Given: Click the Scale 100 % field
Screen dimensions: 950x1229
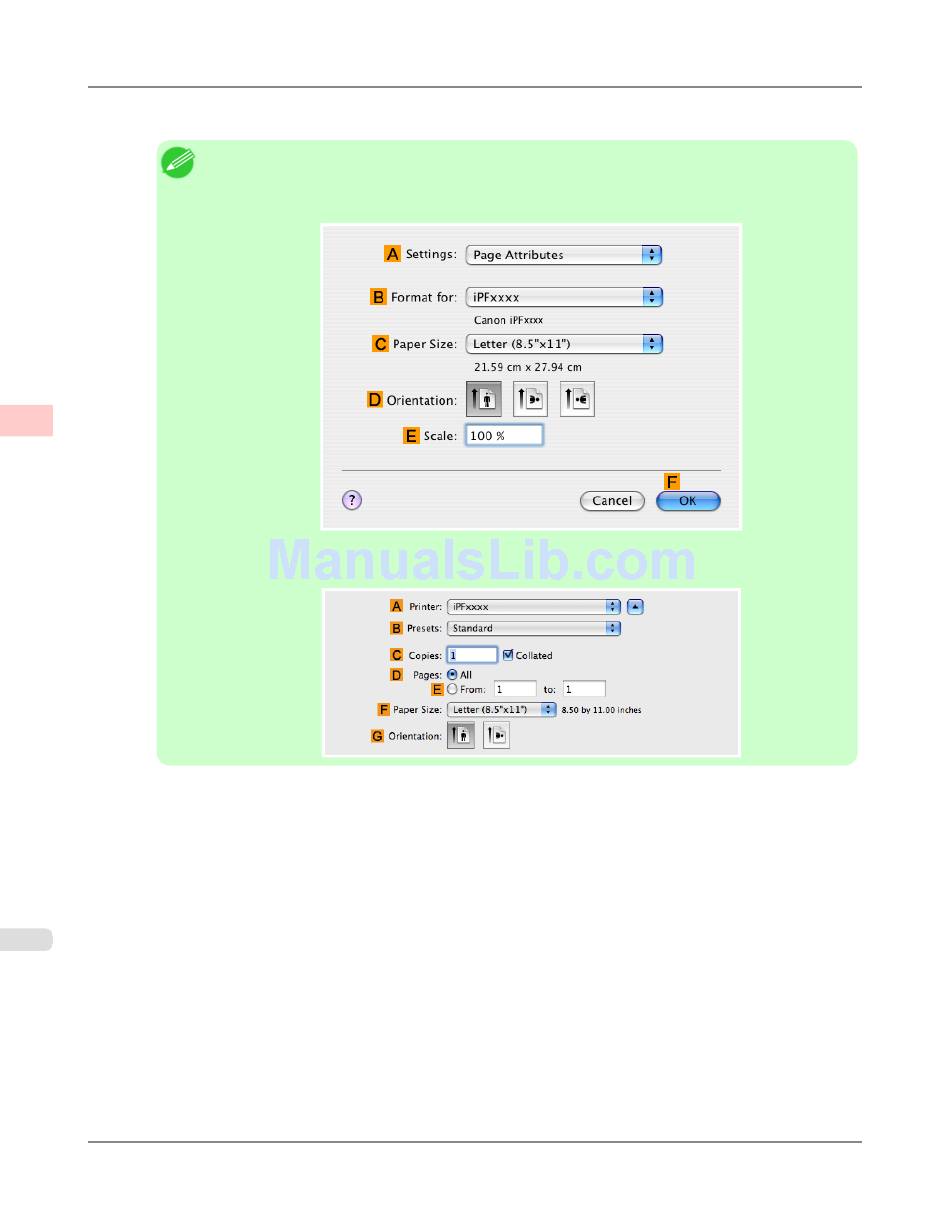Looking at the screenshot, I should tap(504, 436).
